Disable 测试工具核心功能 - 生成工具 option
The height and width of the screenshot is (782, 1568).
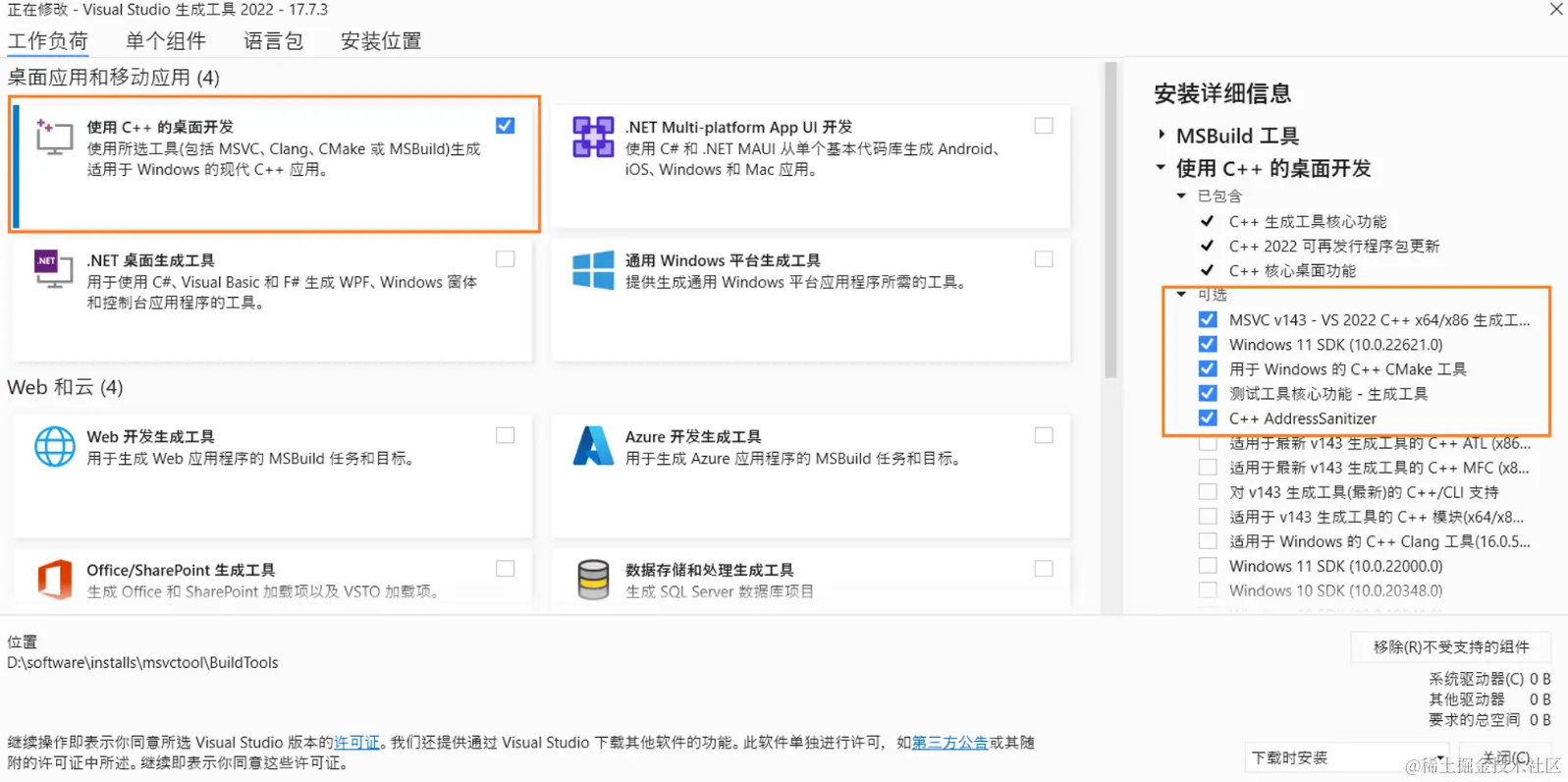click(1208, 393)
